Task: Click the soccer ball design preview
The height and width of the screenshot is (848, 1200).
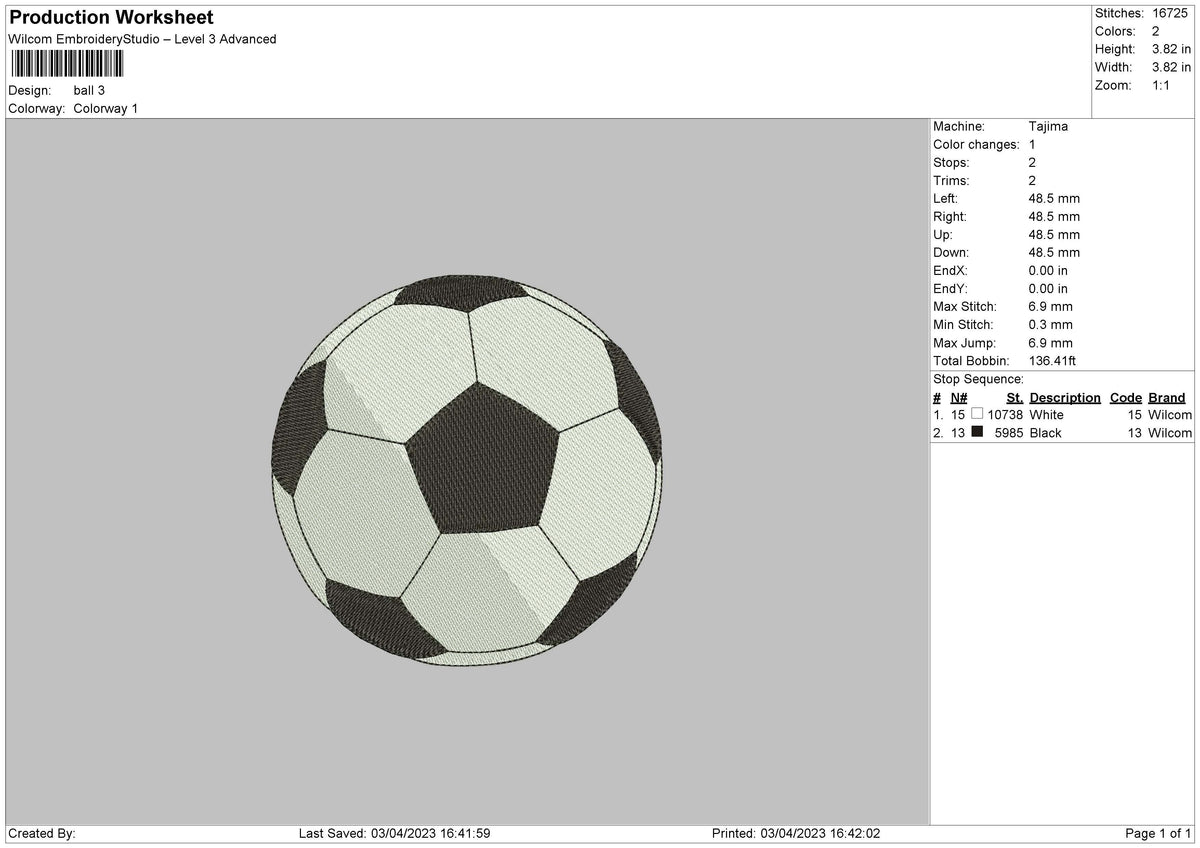Action: (467, 471)
